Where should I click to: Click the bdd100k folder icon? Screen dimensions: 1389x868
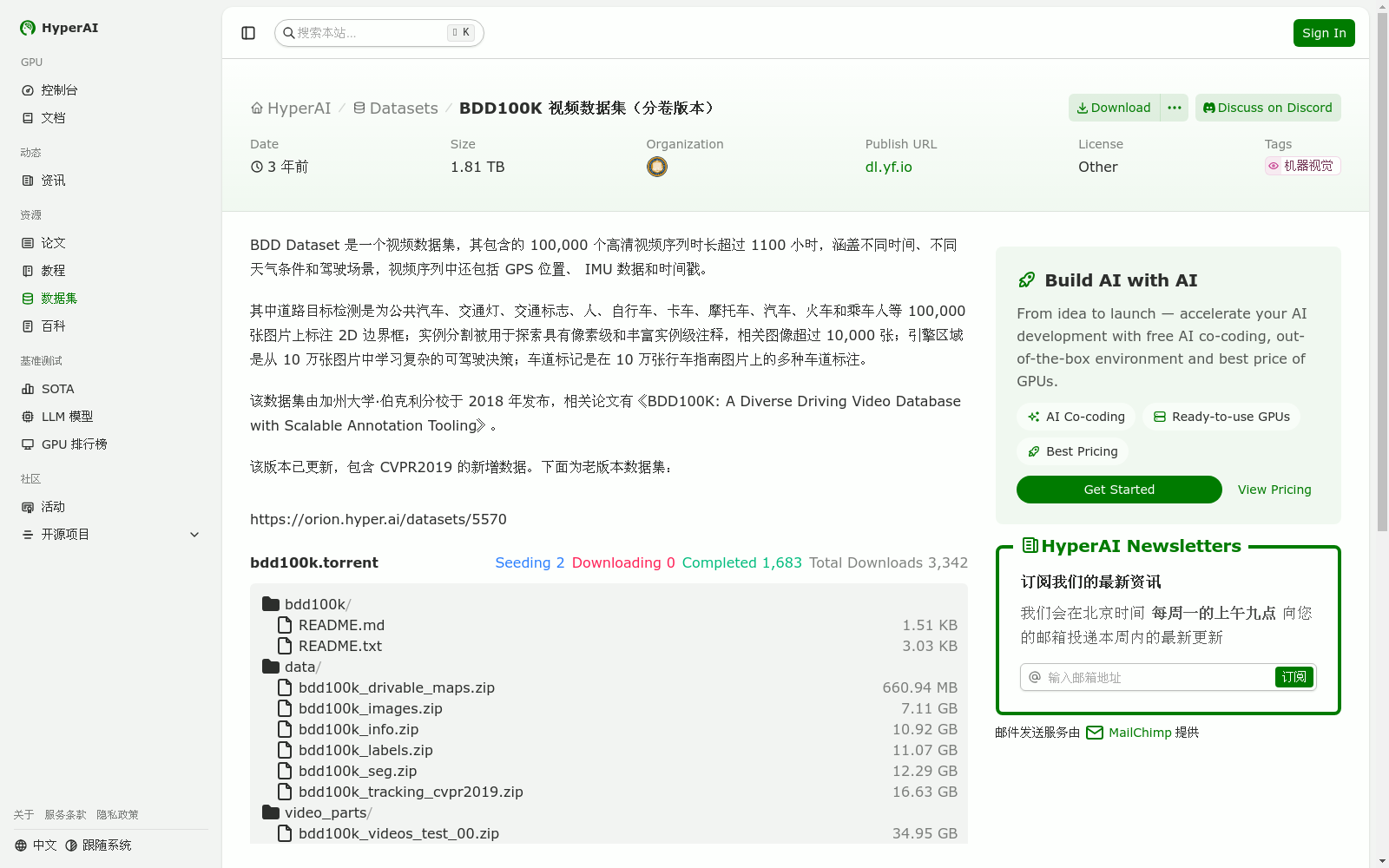coord(271,604)
